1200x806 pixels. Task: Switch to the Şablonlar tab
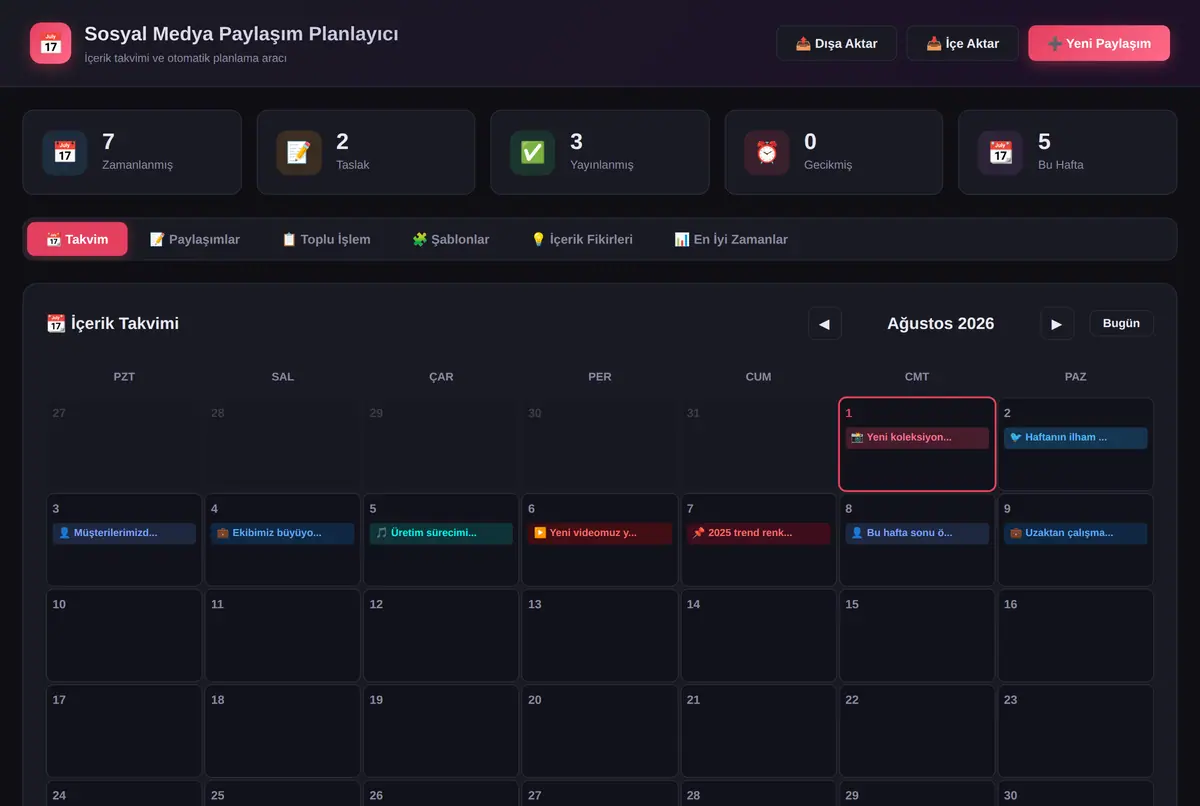click(451, 239)
